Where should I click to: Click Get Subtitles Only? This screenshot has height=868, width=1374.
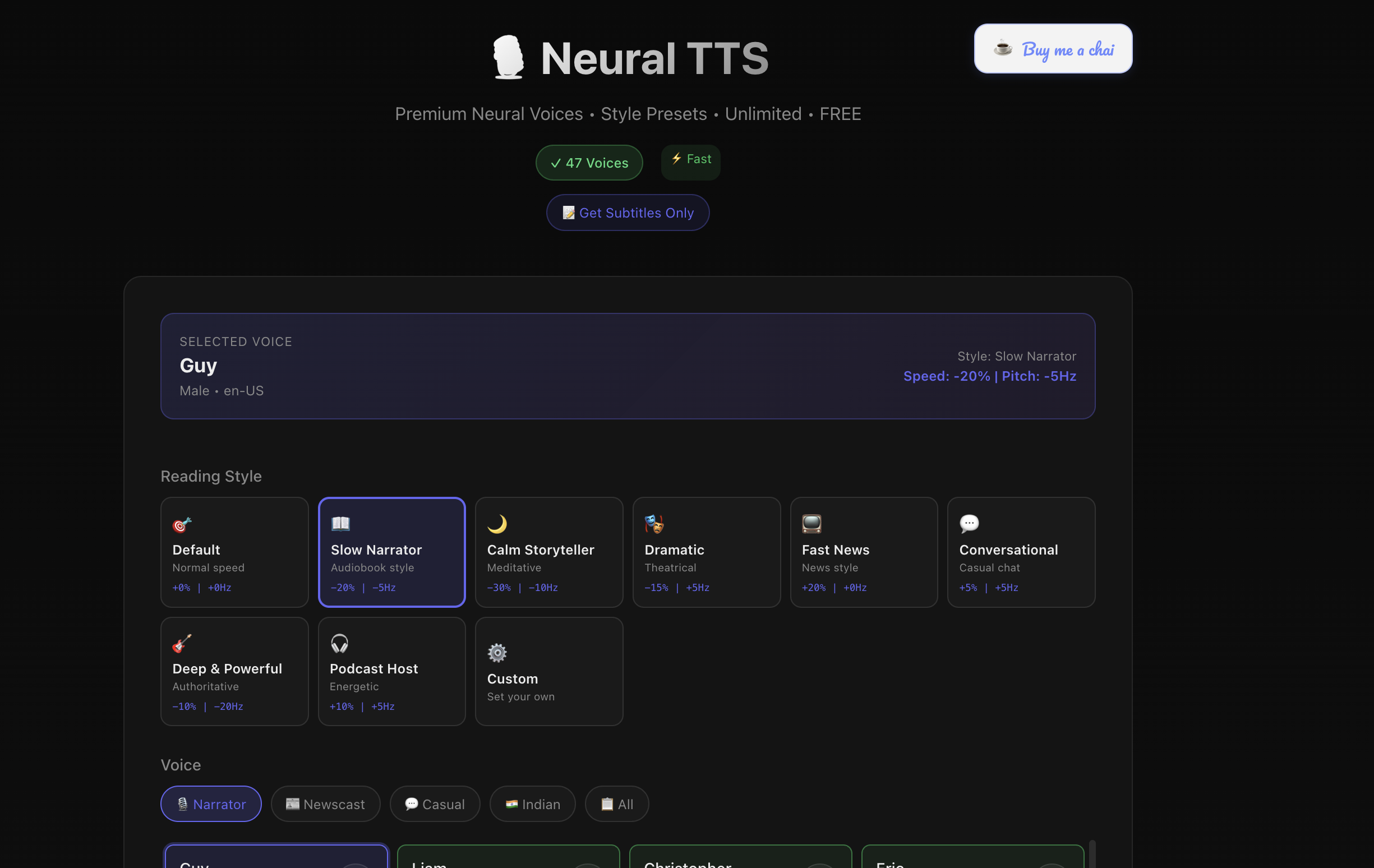(628, 213)
